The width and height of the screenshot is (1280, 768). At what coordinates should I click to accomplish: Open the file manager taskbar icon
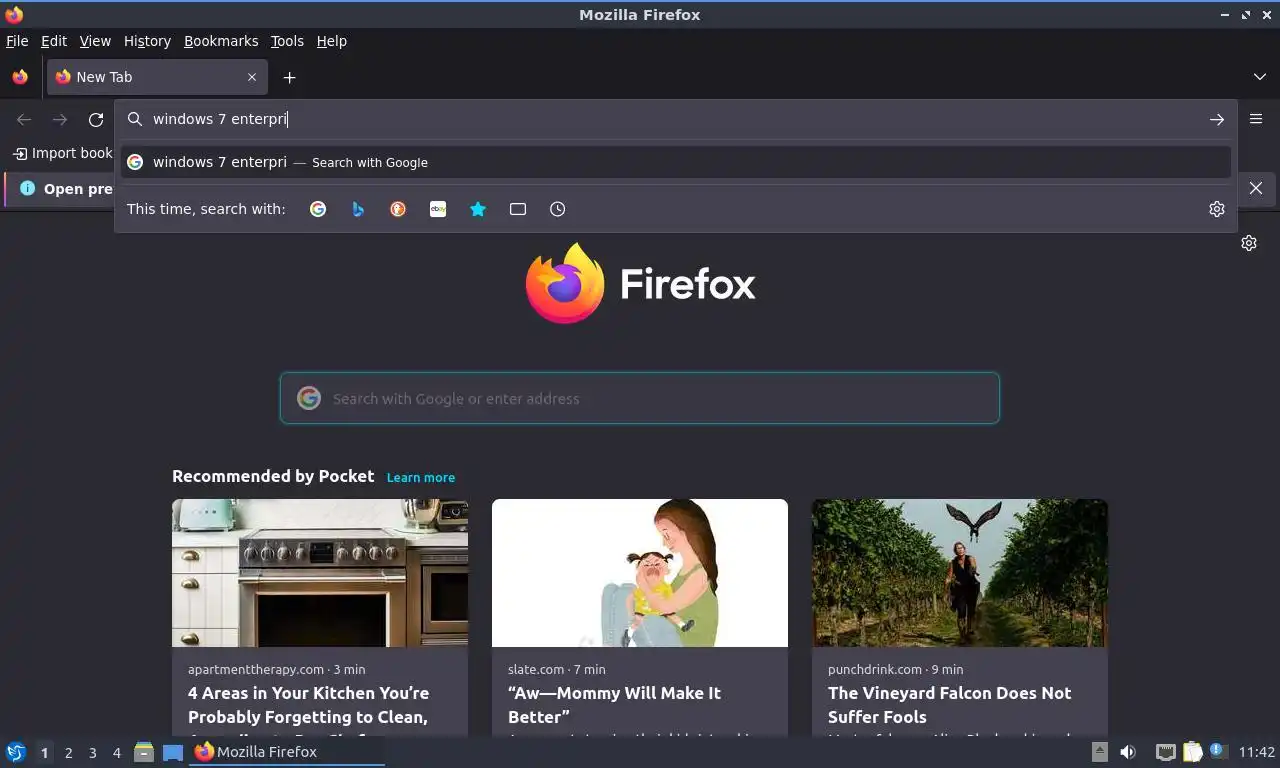(144, 752)
